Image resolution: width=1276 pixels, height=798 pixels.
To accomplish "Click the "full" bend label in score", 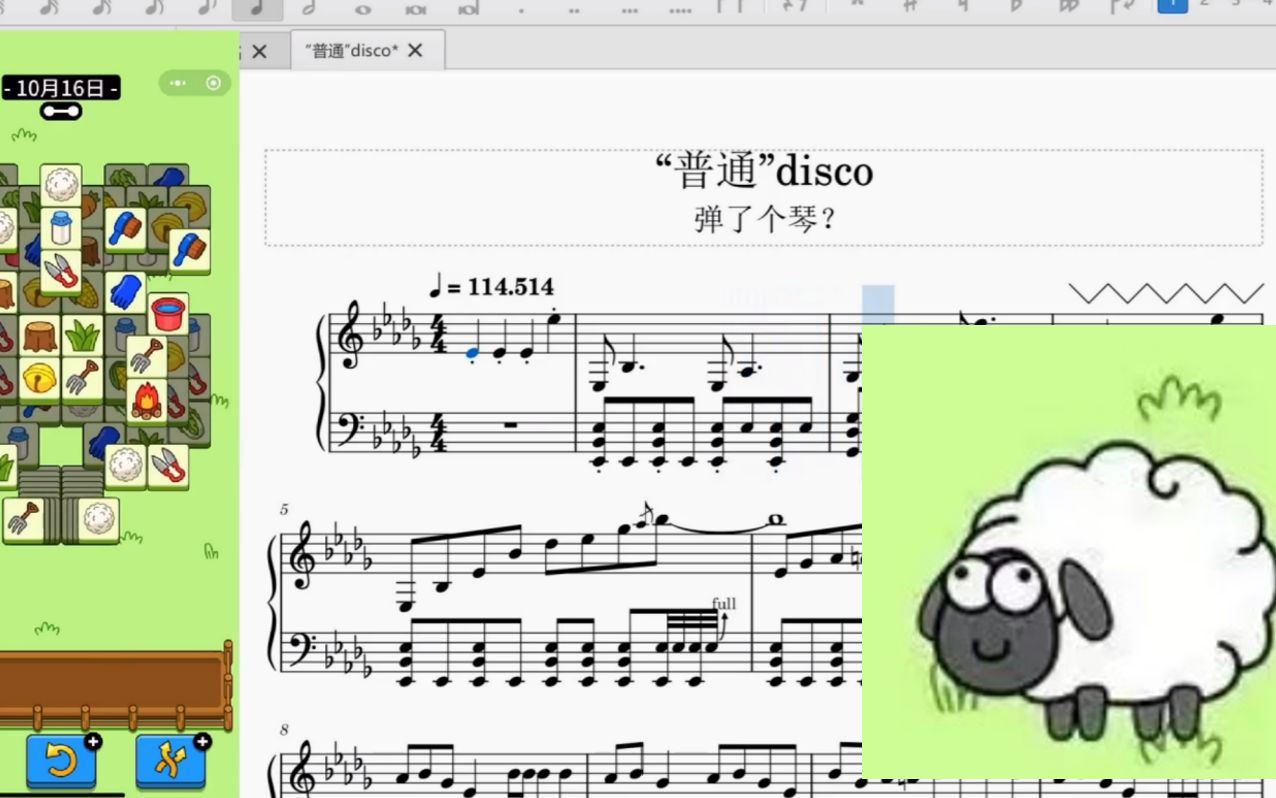I will point(724,603).
